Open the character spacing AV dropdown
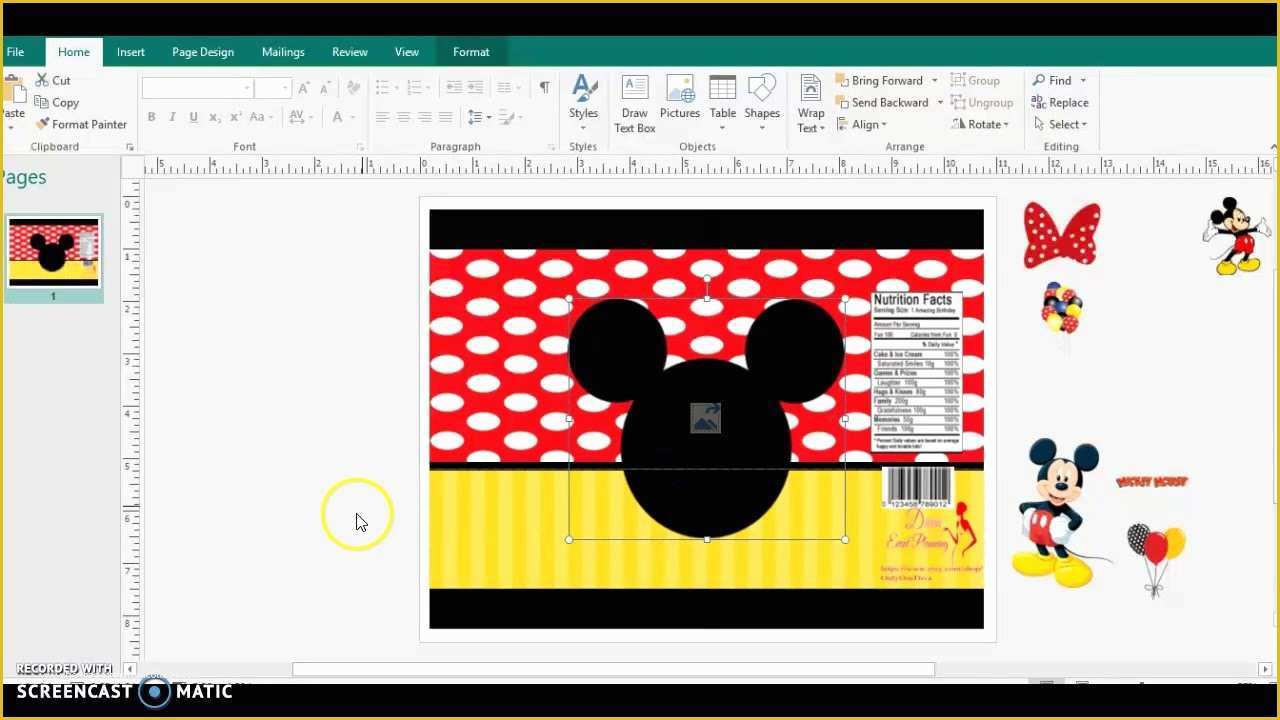 tap(300, 117)
